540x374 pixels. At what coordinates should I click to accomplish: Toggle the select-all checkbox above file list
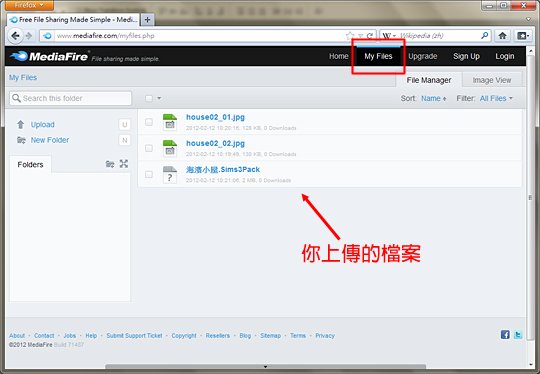pos(149,98)
